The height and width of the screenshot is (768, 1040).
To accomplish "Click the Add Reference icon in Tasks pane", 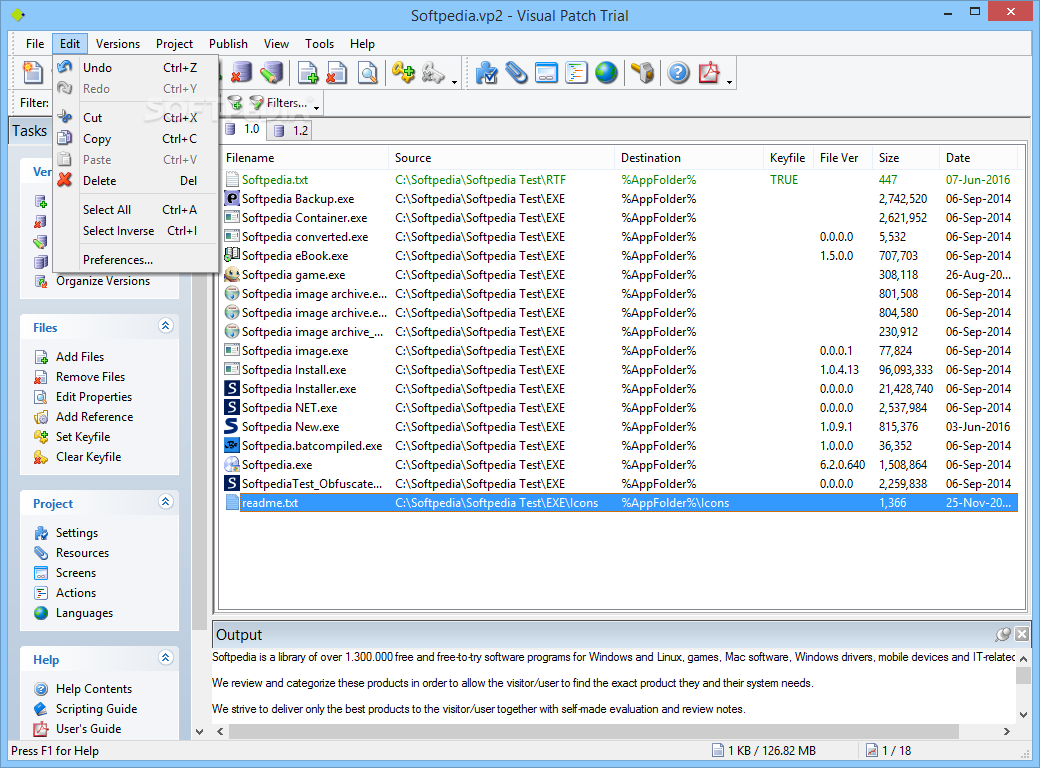I will tap(41, 416).
